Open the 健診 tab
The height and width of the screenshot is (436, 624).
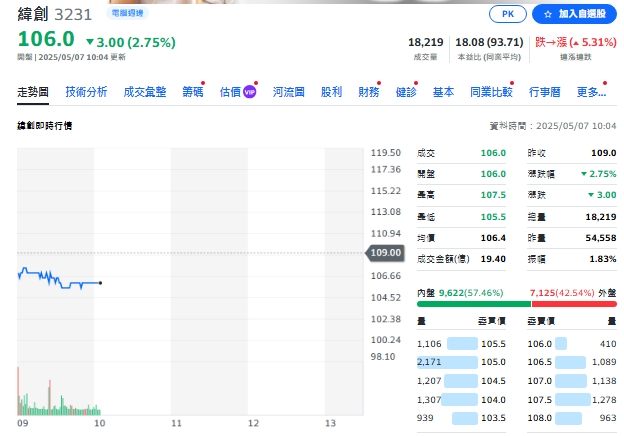(x=406, y=92)
